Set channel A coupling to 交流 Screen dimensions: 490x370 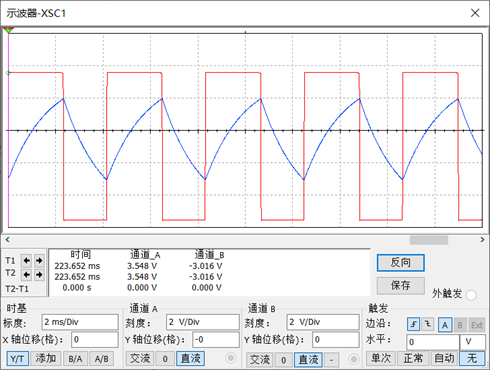coord(140,359)
